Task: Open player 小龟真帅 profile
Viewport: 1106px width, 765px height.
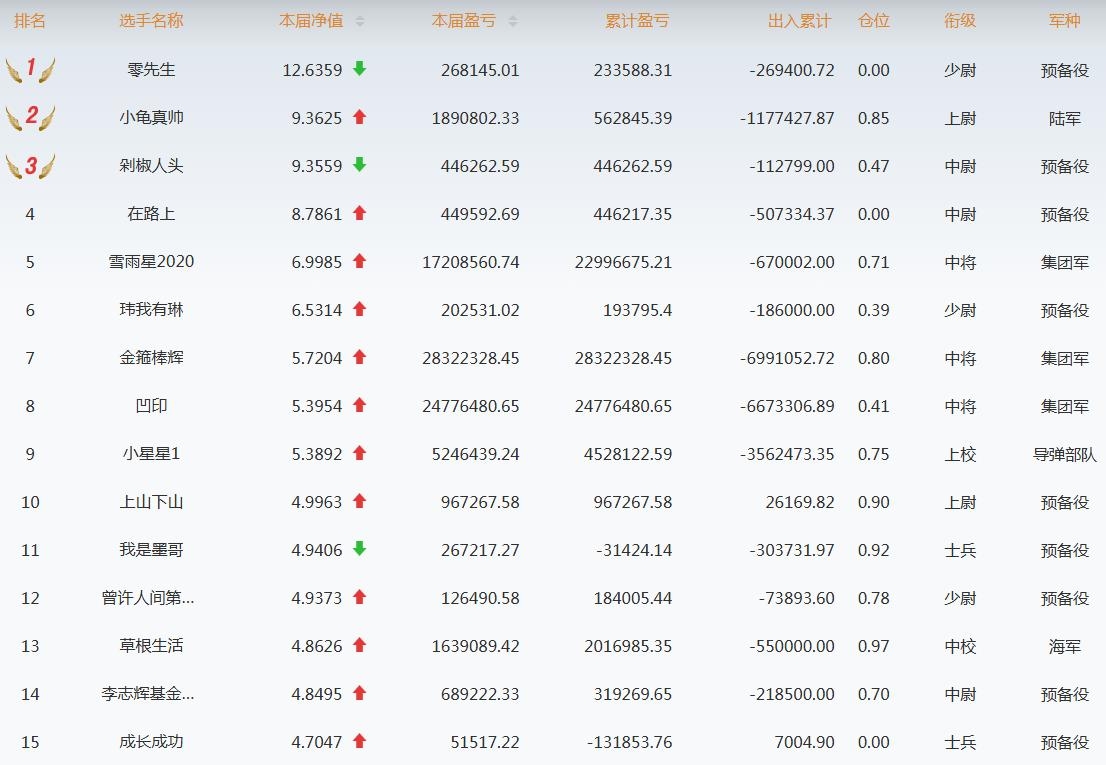Action: 151,118
